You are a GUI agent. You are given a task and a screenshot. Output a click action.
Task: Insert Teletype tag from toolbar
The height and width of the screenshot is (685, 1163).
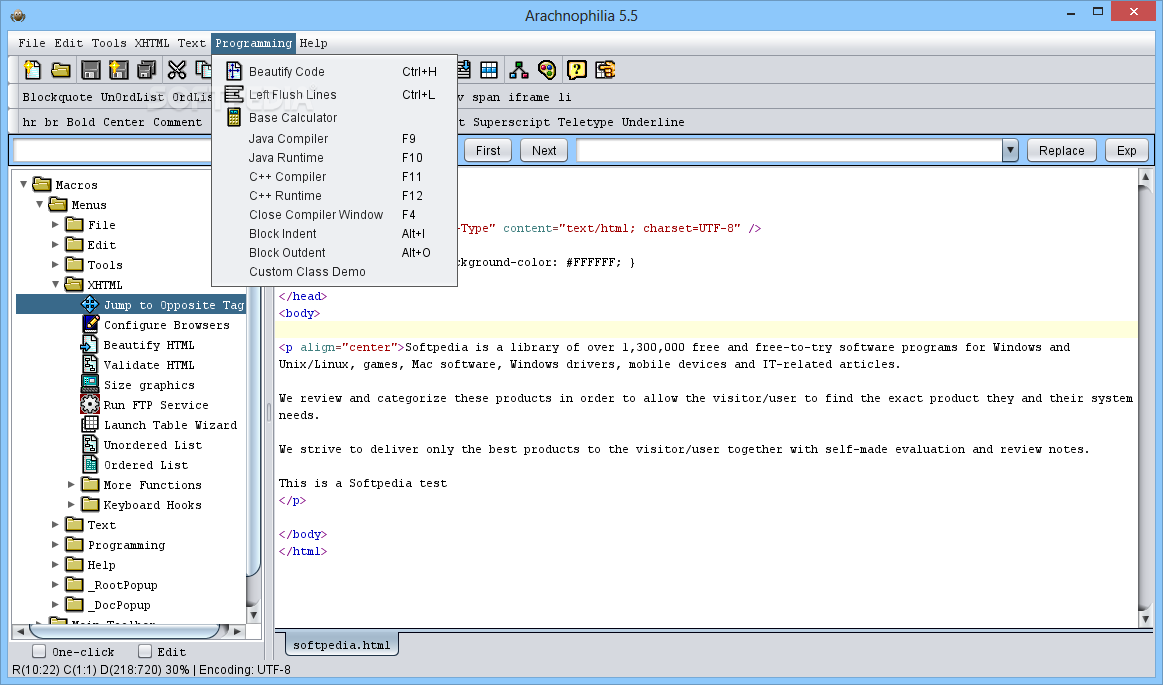(x=585, y=122)
